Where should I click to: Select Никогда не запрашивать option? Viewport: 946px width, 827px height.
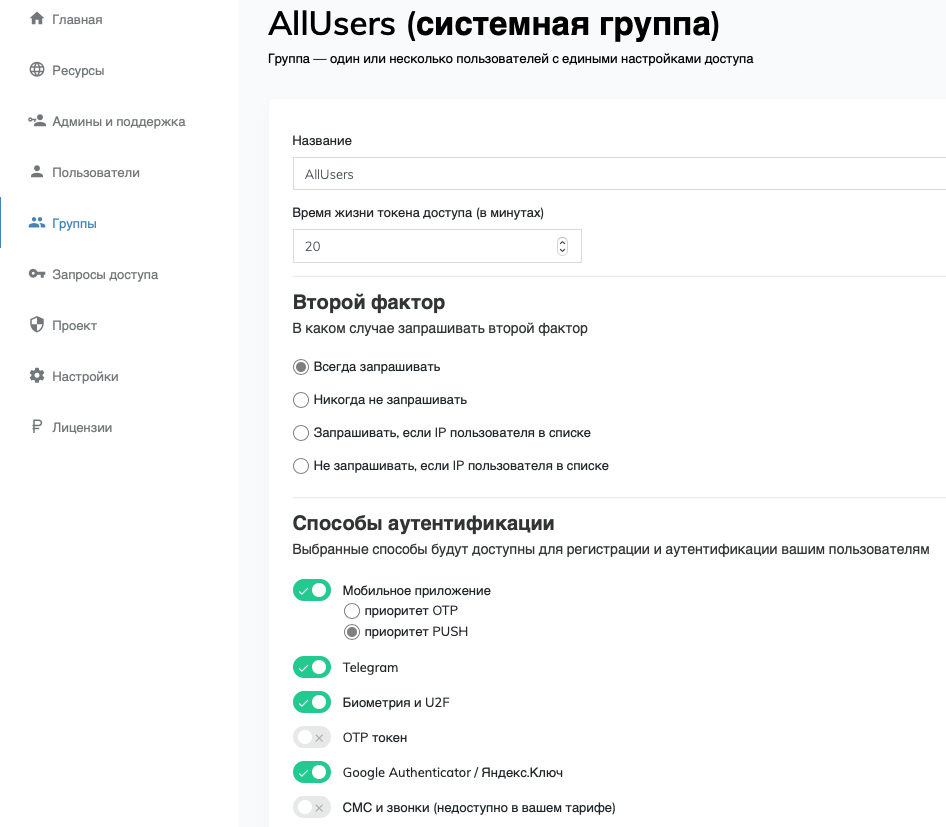coord(301,399)
